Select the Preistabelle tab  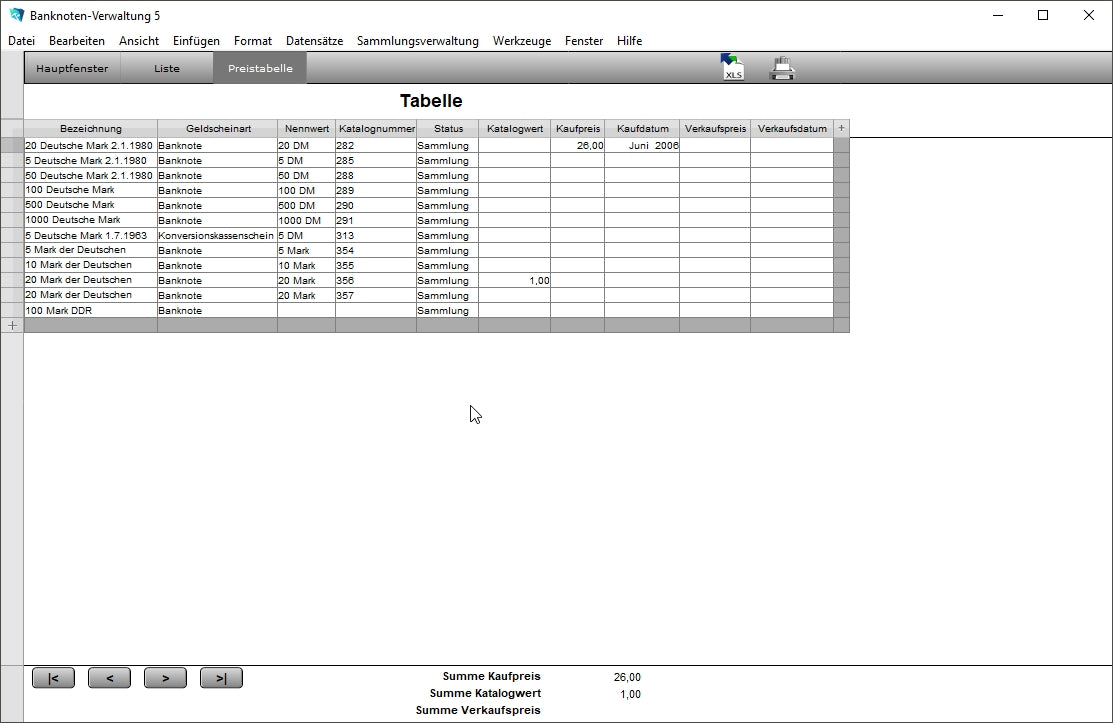click(260, 69)
